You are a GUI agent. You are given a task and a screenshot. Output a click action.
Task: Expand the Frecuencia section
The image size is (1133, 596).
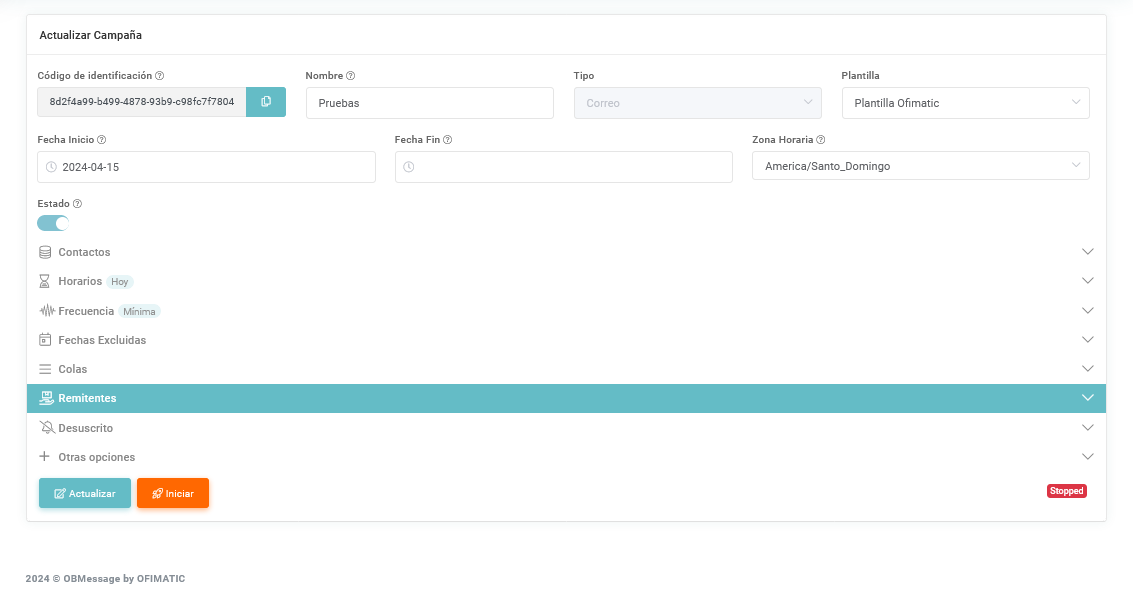pyautogui.click(x=566, y=311)
